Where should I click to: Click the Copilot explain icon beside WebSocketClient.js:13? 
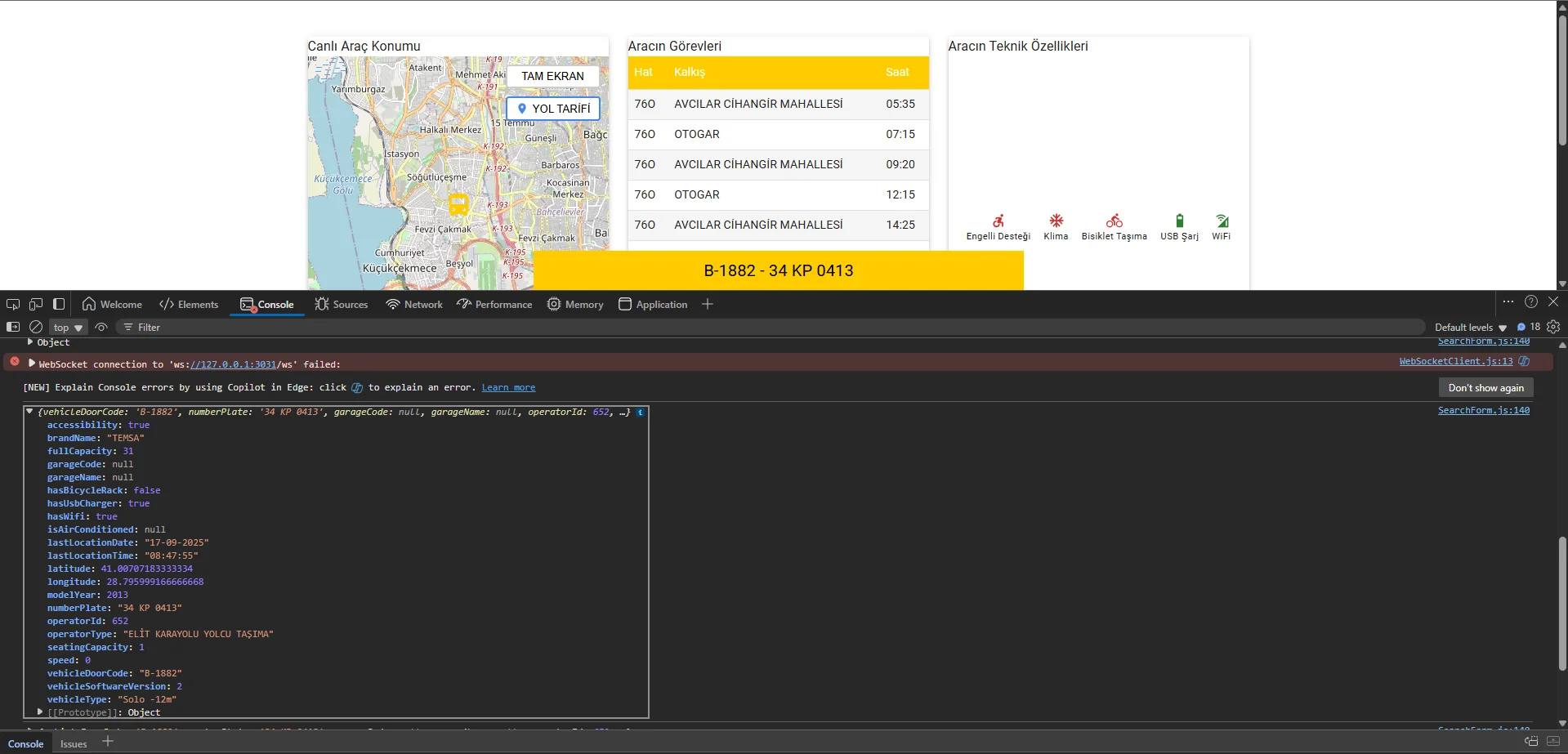click(1524, 361)
